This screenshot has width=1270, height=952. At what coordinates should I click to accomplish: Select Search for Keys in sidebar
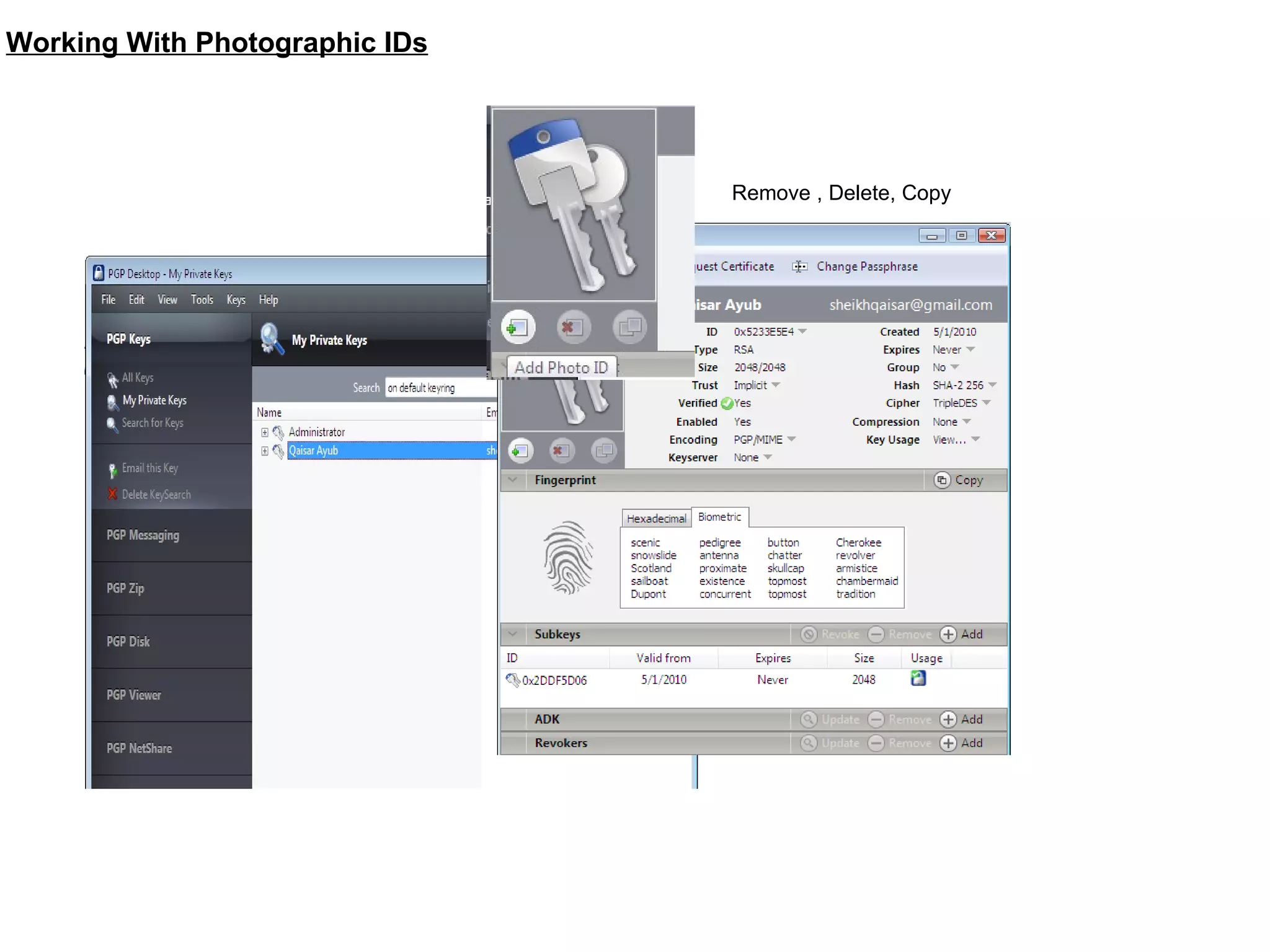coord(153,423)
